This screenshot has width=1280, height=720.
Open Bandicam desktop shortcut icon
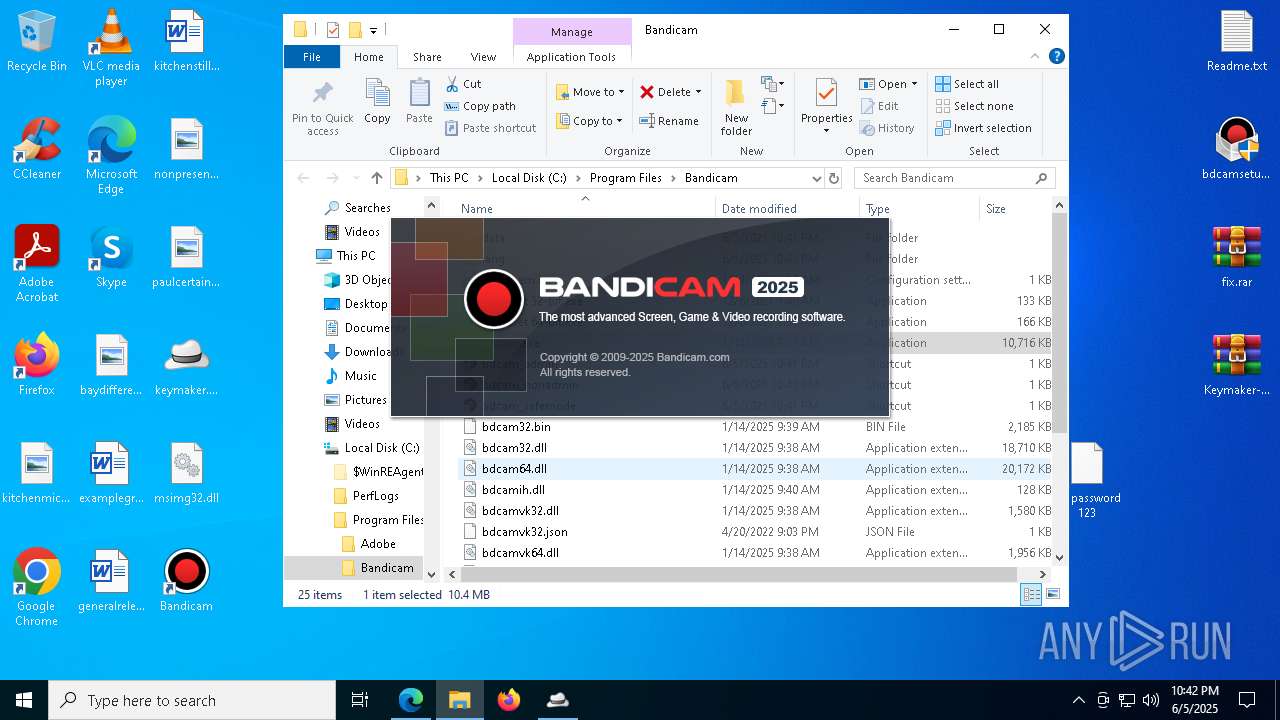tap(186, 581)
